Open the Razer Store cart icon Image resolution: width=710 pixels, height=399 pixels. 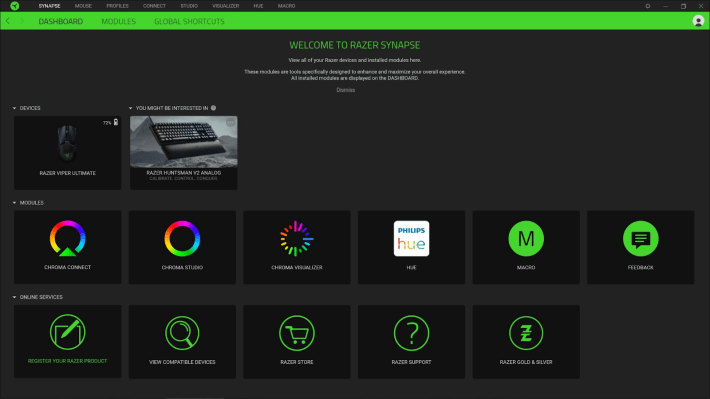(297, 333)
